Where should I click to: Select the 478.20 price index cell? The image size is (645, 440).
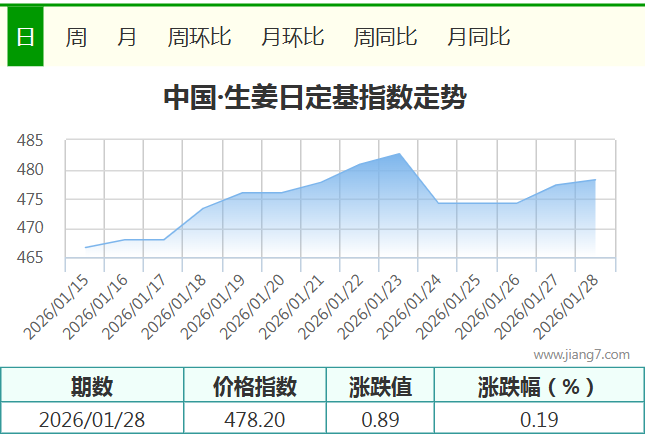pos(255,419)
